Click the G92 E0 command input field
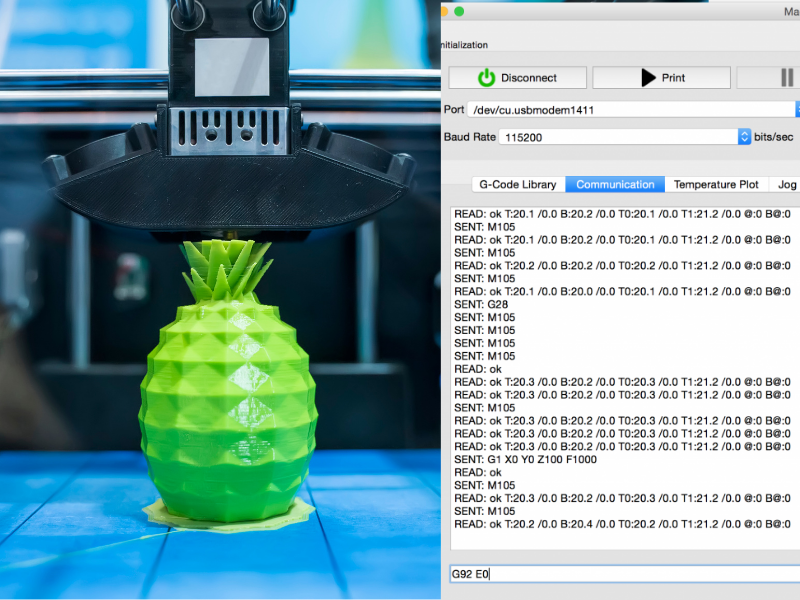 [x=620, y=574]
